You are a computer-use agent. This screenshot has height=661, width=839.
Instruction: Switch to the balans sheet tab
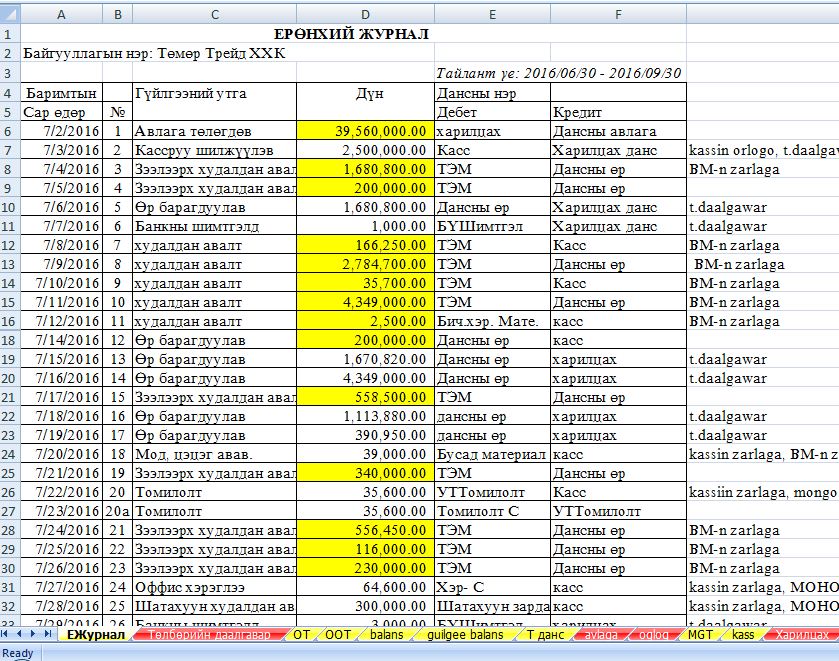click(x=387, y=635)
